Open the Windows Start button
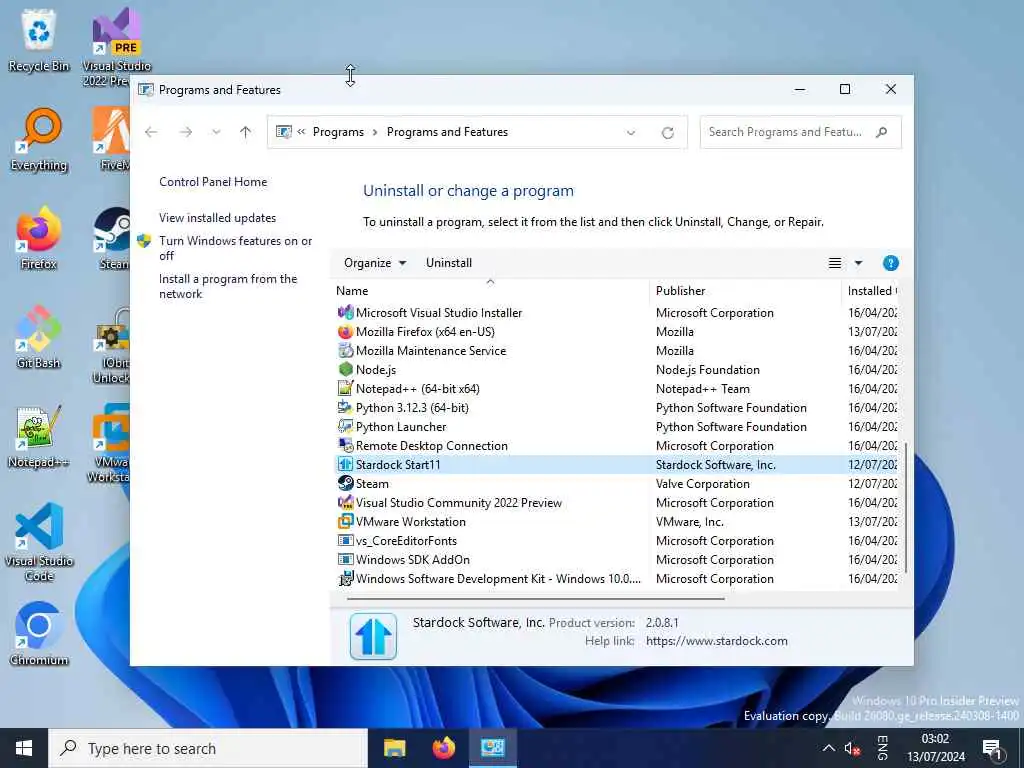 (x=24, y=748)
